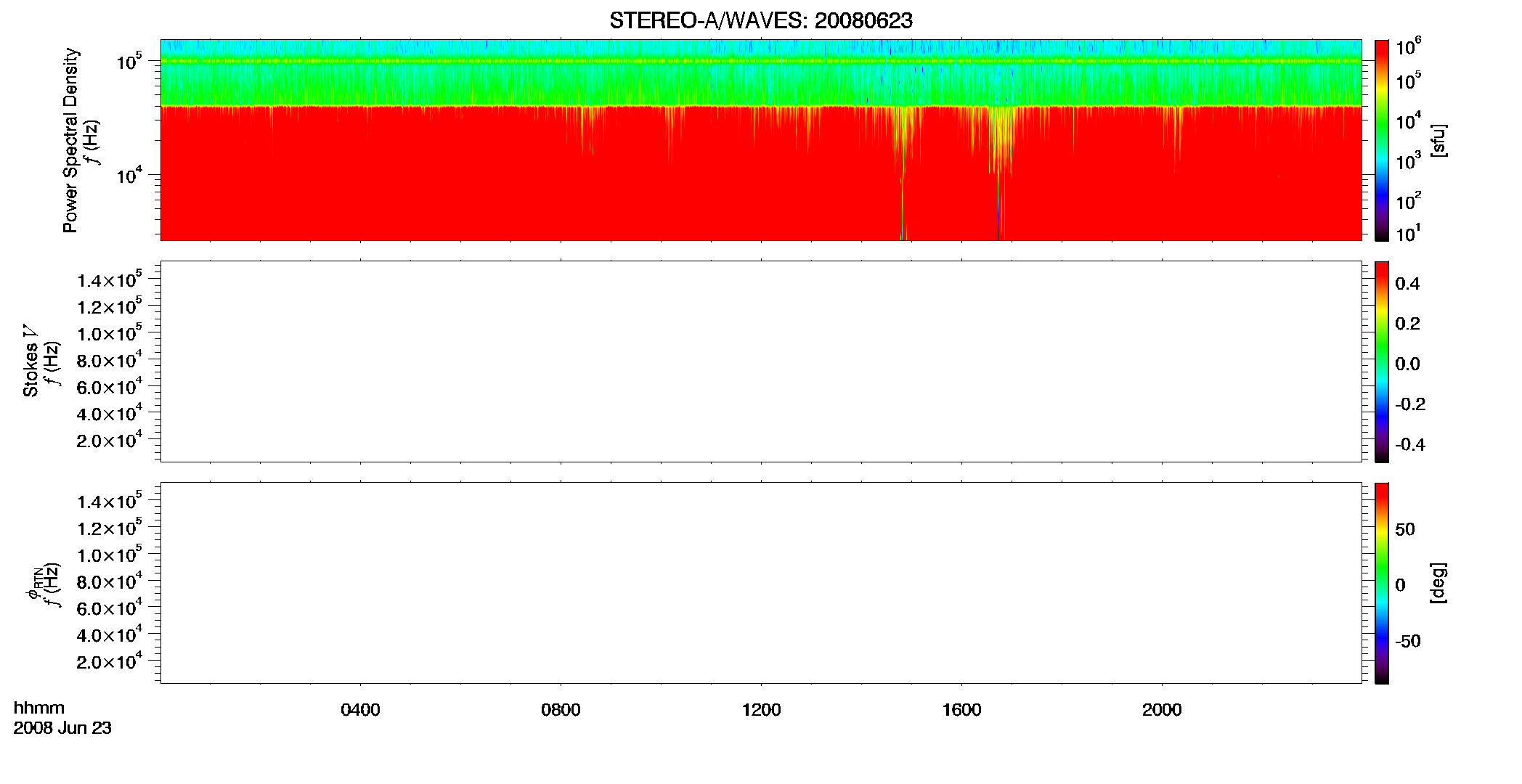Select the φ RTN y-axis label
This screenshot has width=1522, height=784.
point(33,583)
